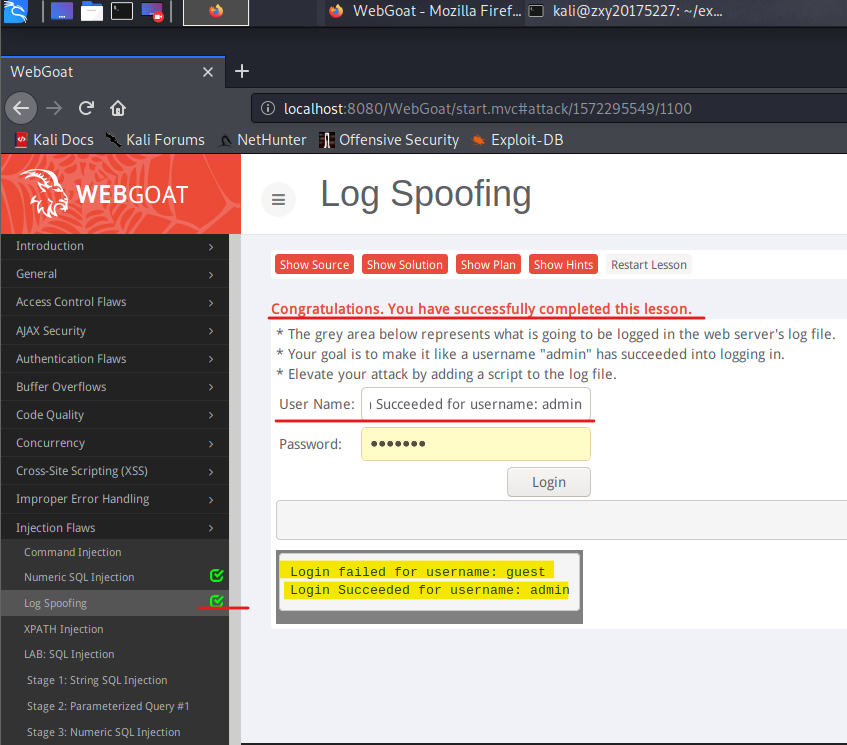Go to the Firefox home page

point(118,109)
